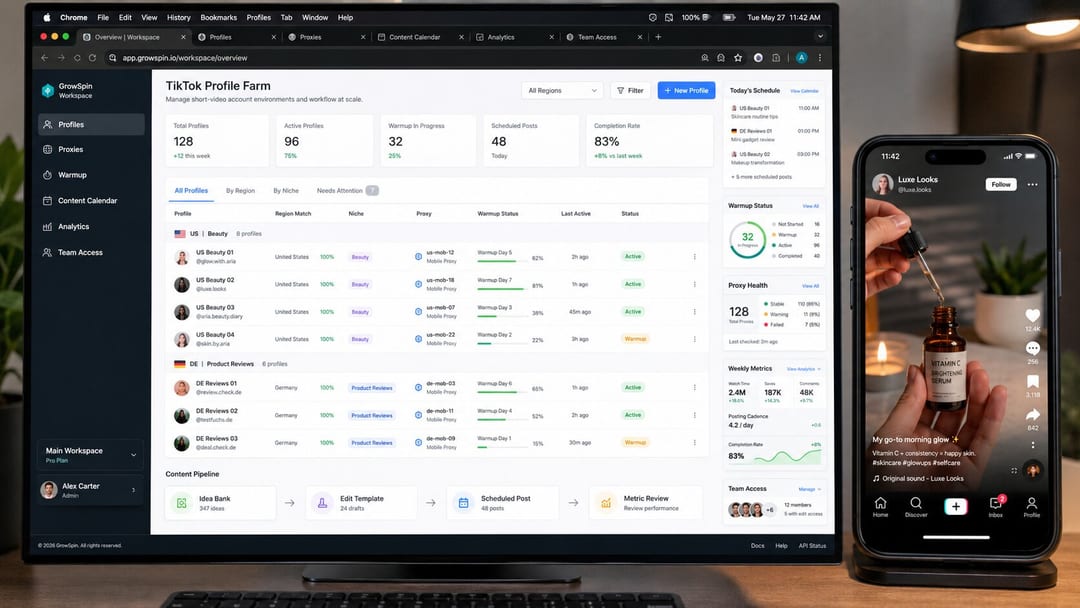Open the three-dot menu on the phone video

(1032, 185)
